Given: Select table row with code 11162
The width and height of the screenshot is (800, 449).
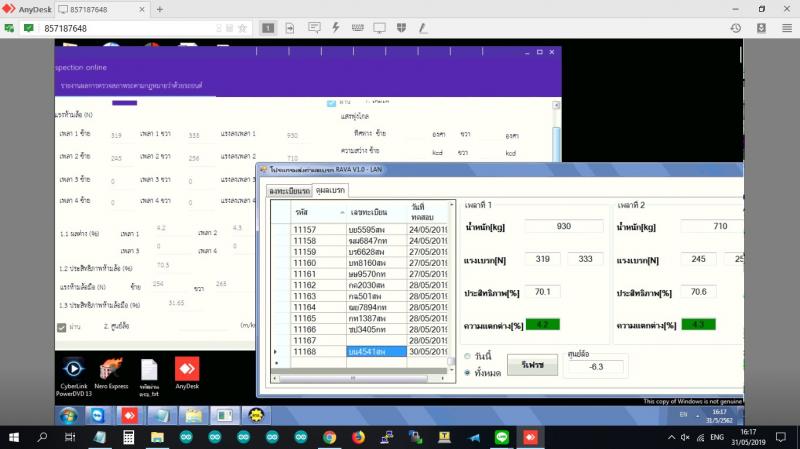Looking at the screenshot, I should pos(360,285).
